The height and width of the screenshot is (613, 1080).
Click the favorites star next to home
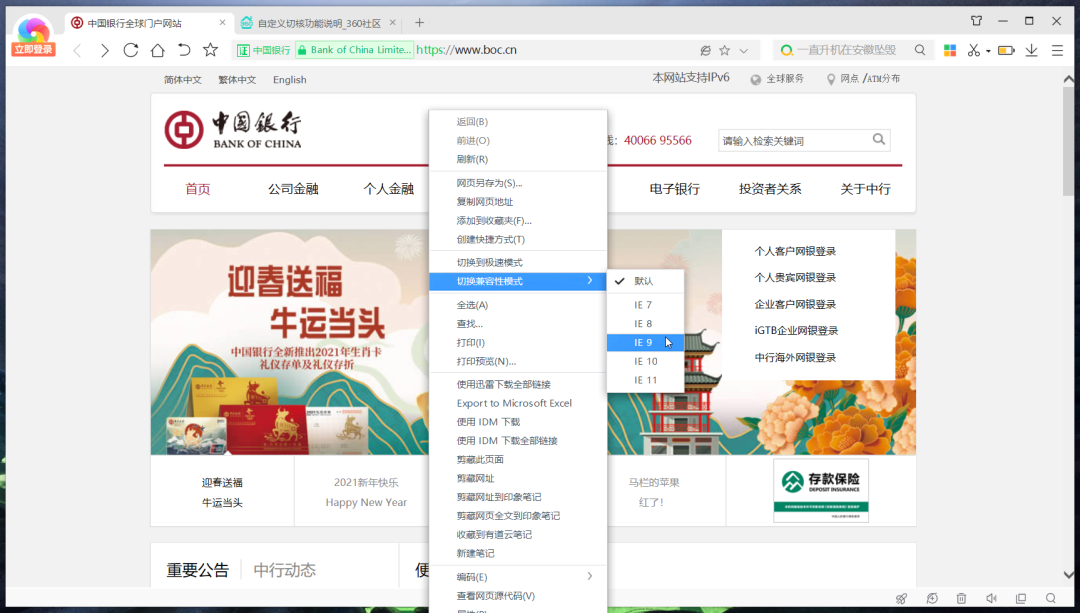coord(211,50)
